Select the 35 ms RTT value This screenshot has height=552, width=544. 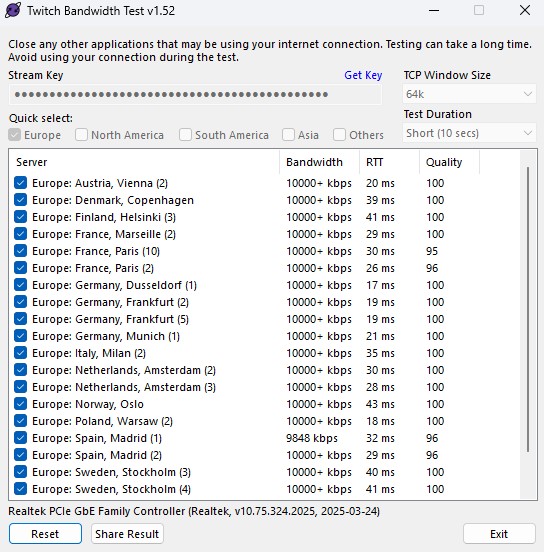pyautogui.click(x=380, y=353)
